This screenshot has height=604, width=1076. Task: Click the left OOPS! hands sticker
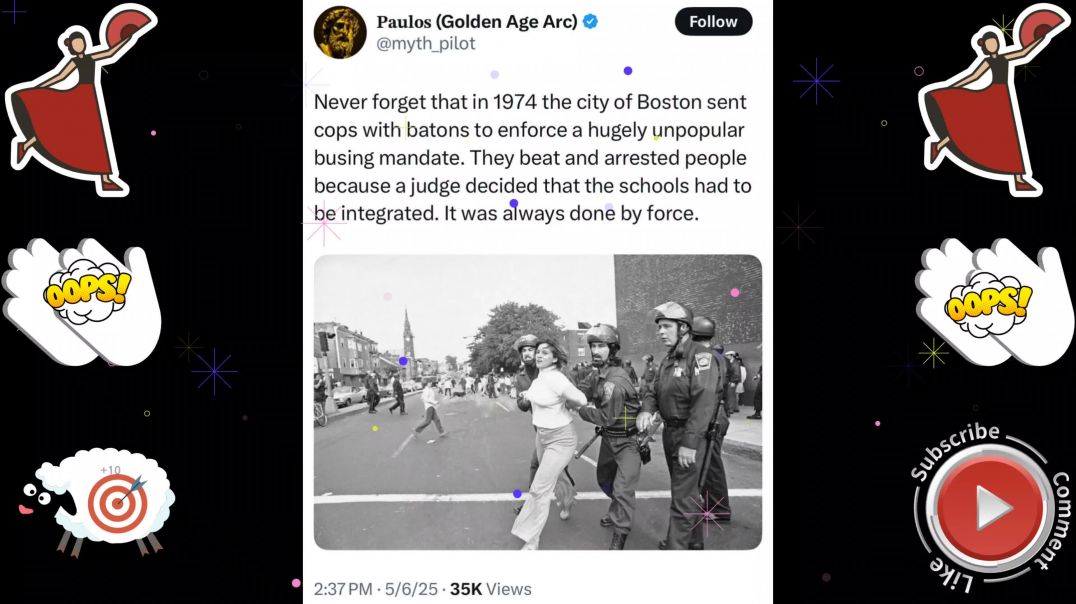pyautogui.click(x=82, y=302)
